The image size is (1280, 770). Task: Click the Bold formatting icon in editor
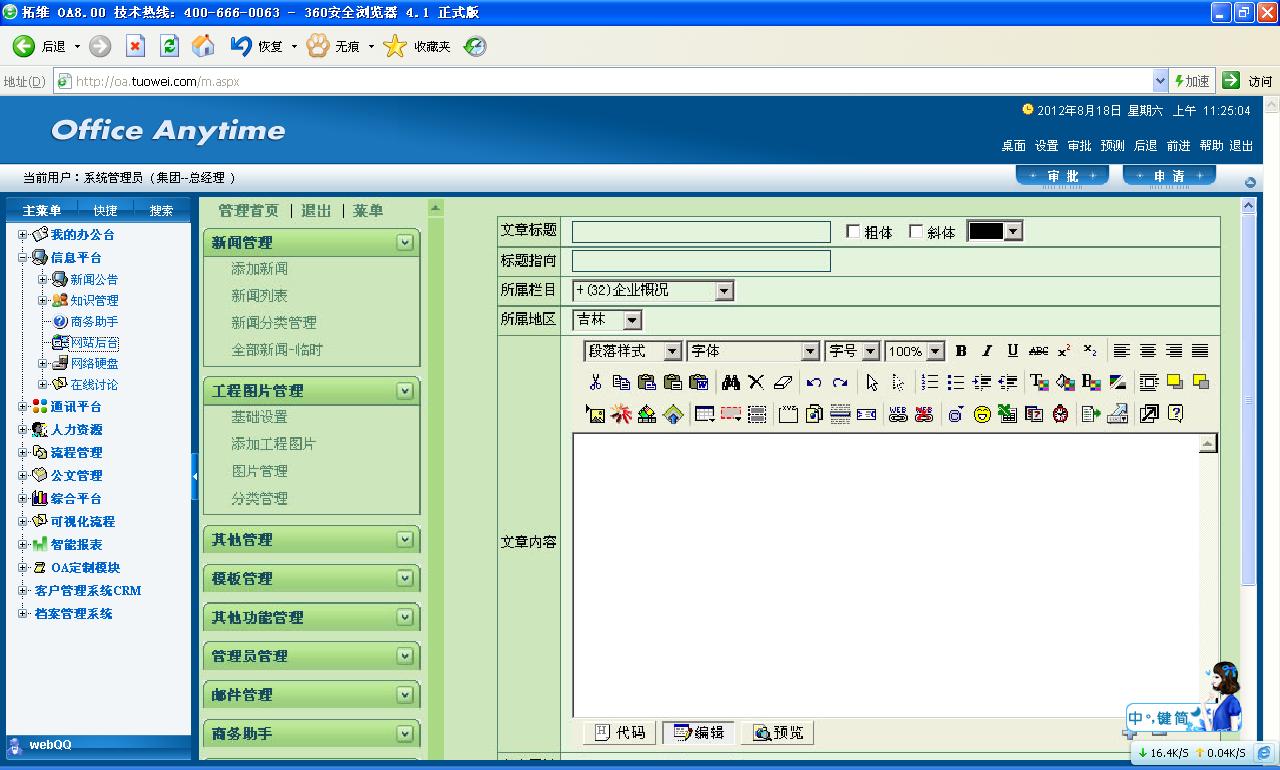961,351
